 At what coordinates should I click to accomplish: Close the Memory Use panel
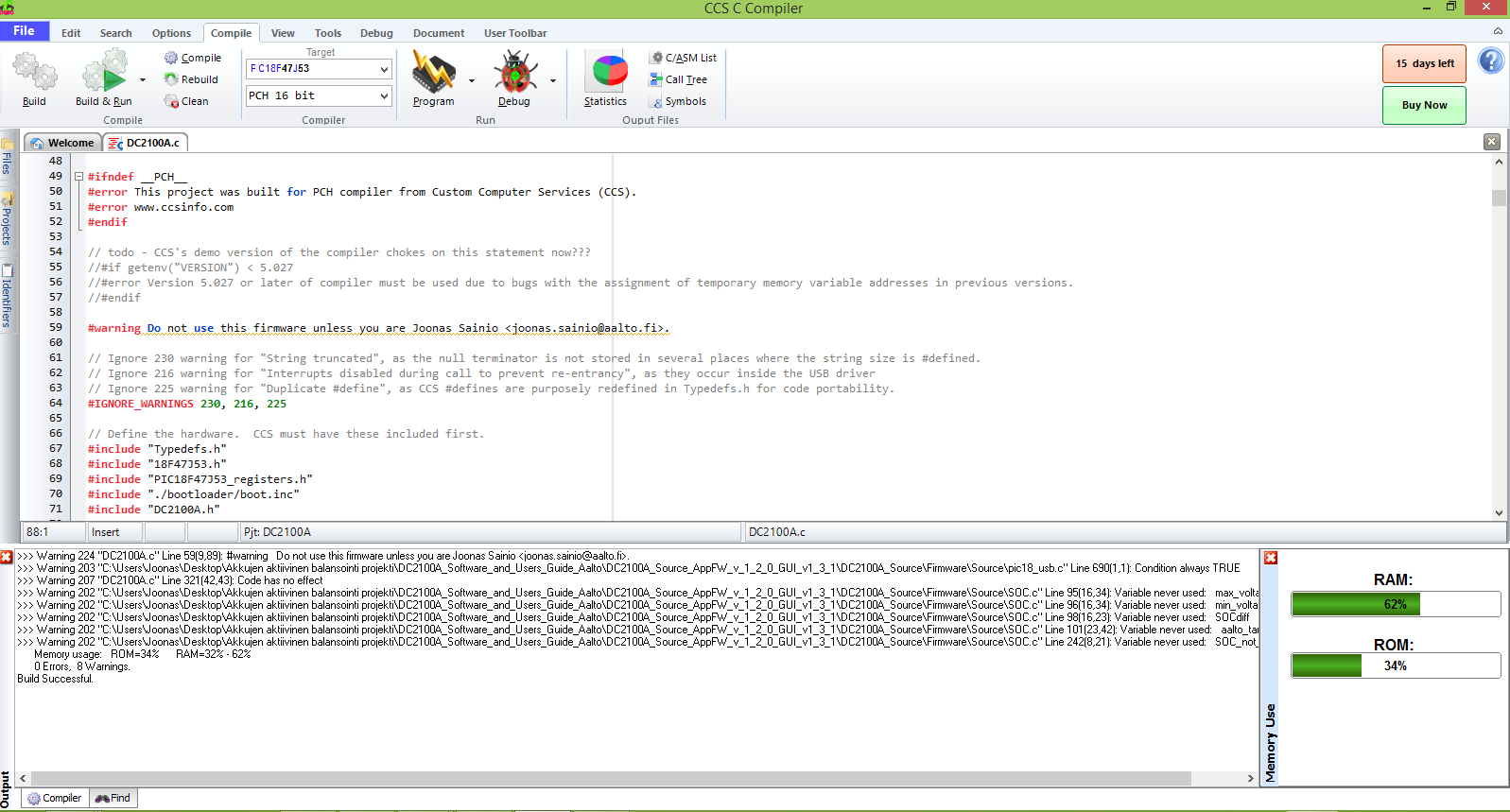[x=1271, y=558]
